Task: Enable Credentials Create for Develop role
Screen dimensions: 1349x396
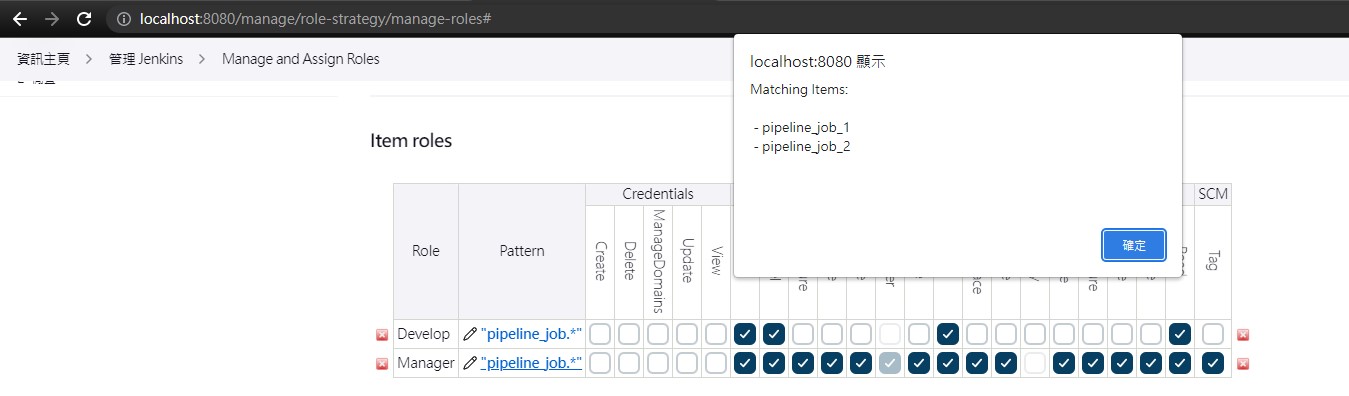Action: tap(600, 334)
